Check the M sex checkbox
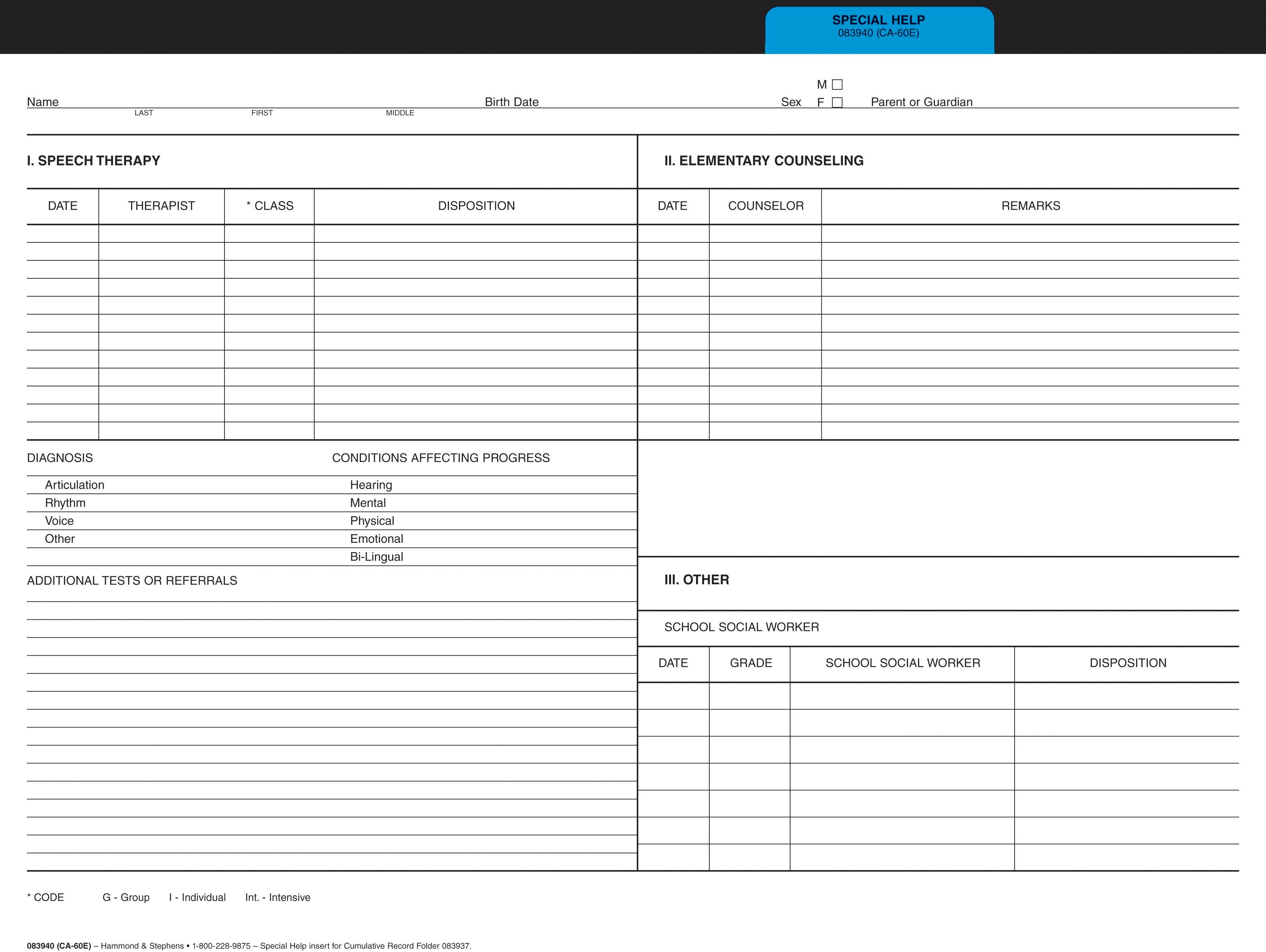The width and height of the screenshot is (1266, 952). pyautogui.click(x=837, y=85)
